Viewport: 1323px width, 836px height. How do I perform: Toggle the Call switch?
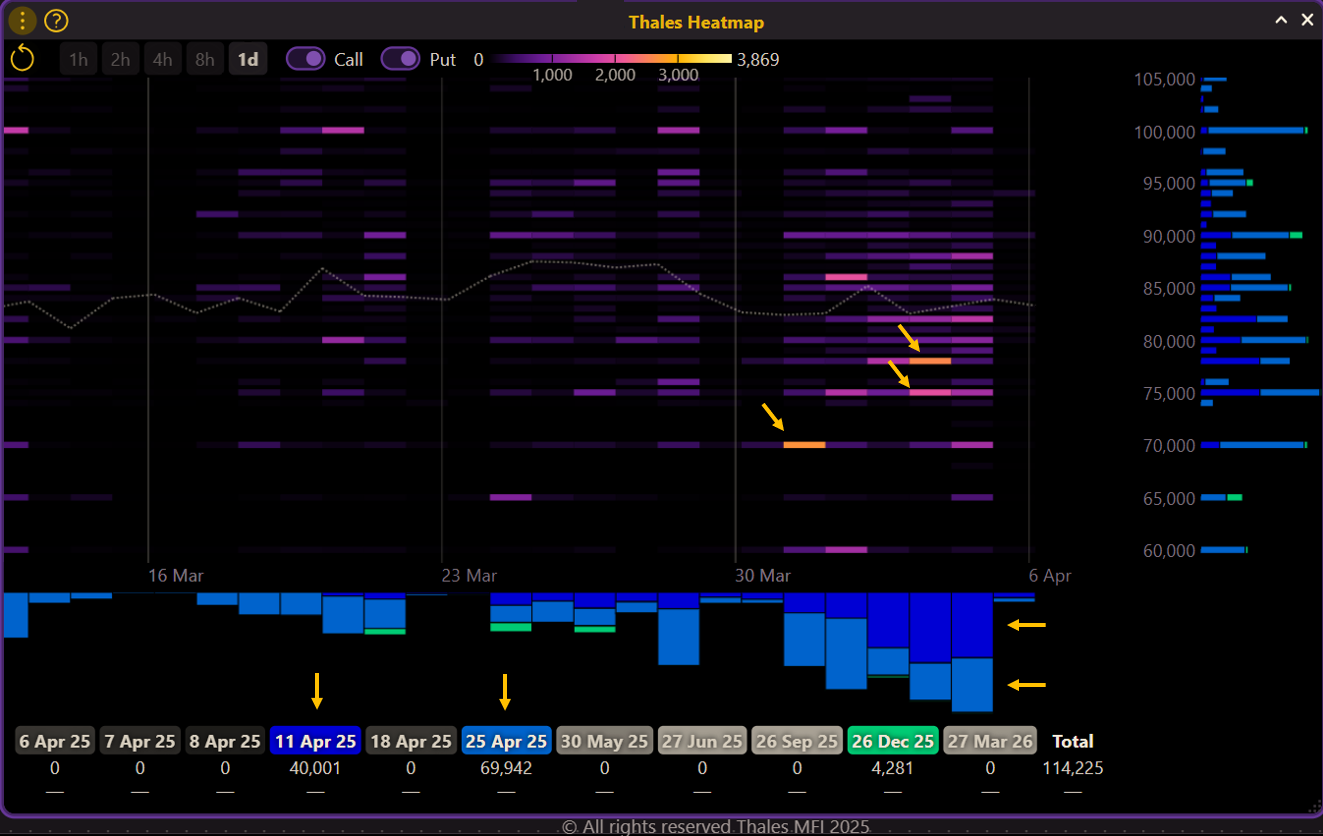click(x=306, y=59)
